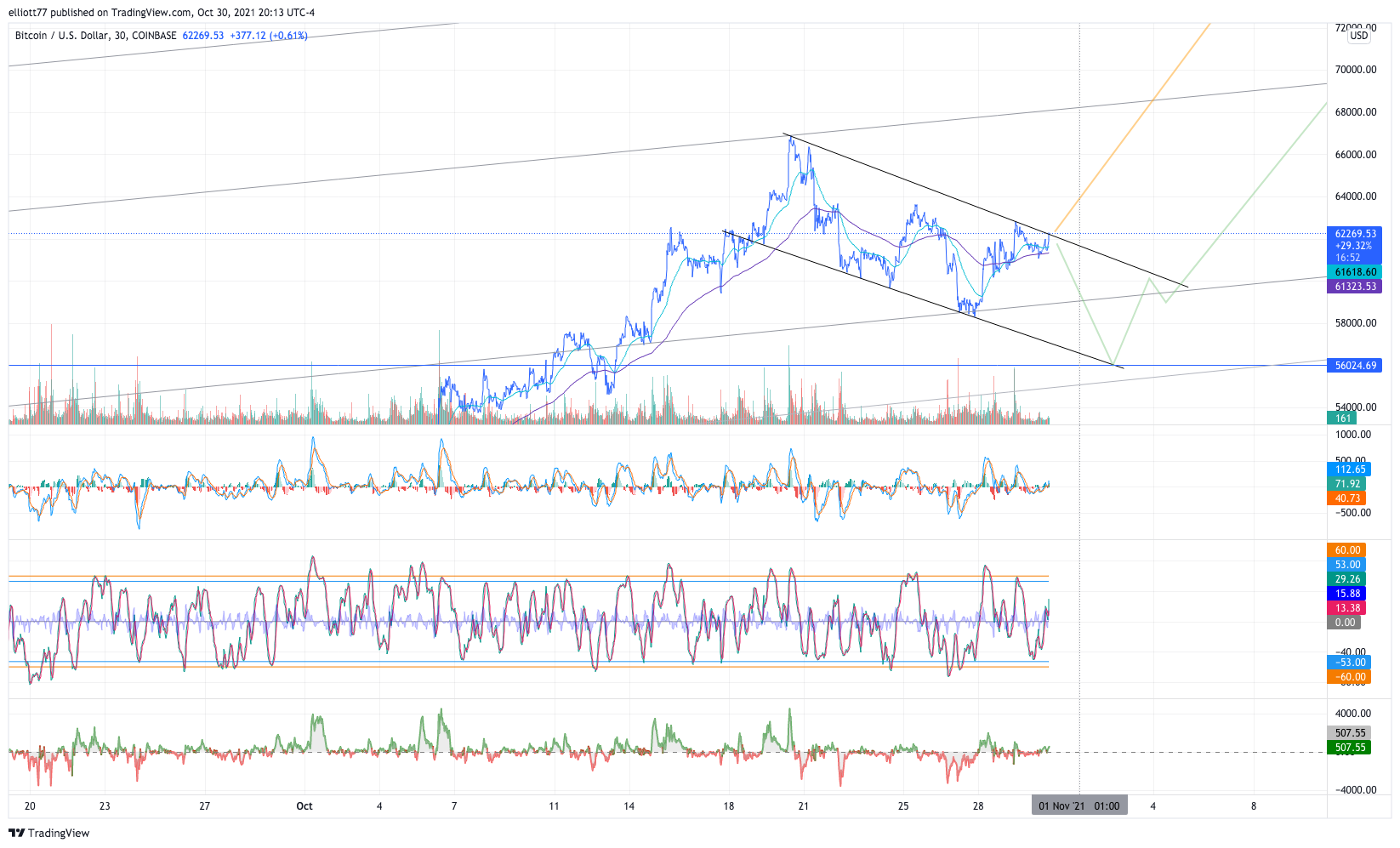Click the orange 60.00 oscillator level label
Screen dimensions: 1400x848
pyautogui.click(x=1346, y=550)
